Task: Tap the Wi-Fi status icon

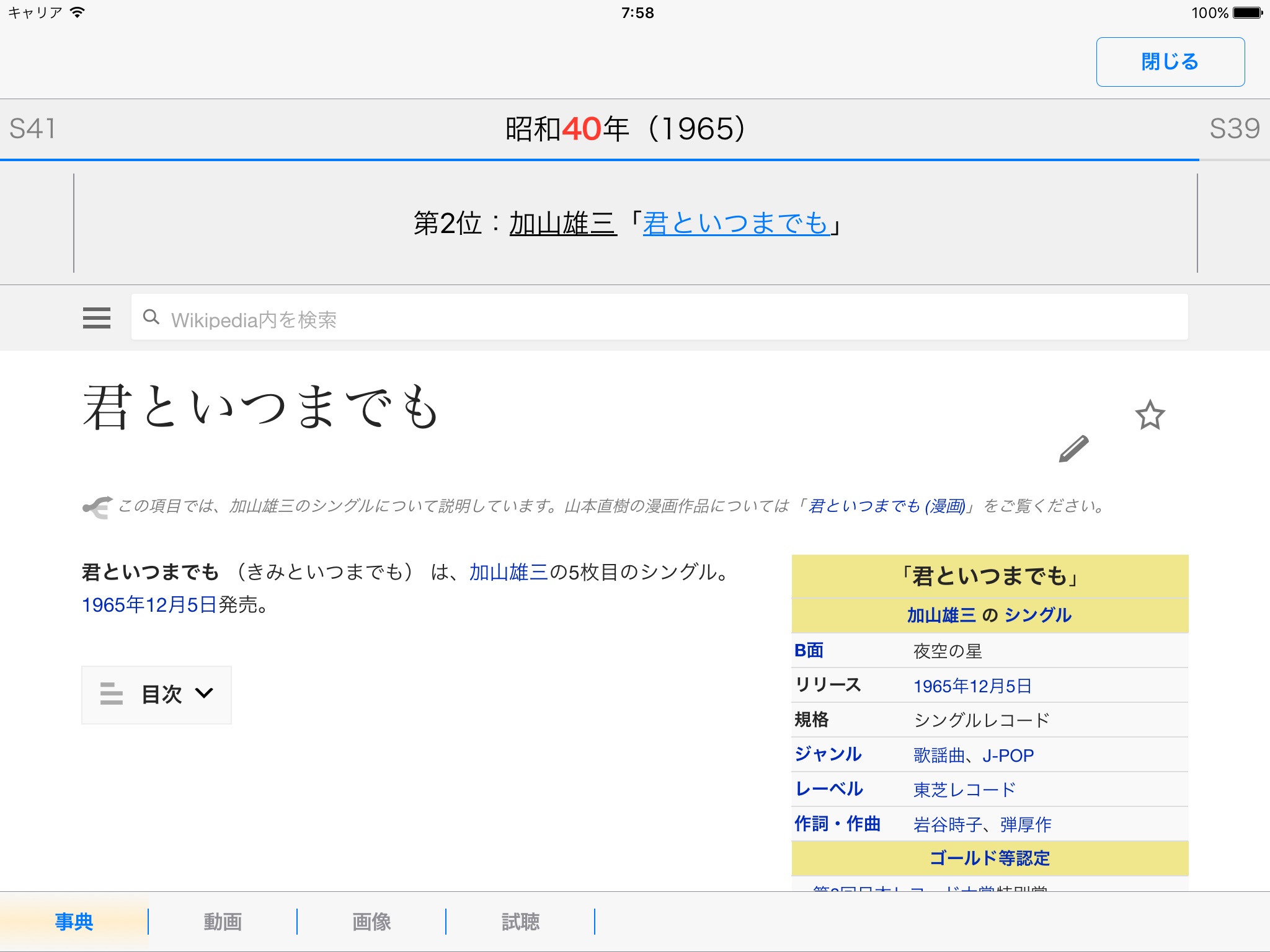Action: [x=78, y=12]
